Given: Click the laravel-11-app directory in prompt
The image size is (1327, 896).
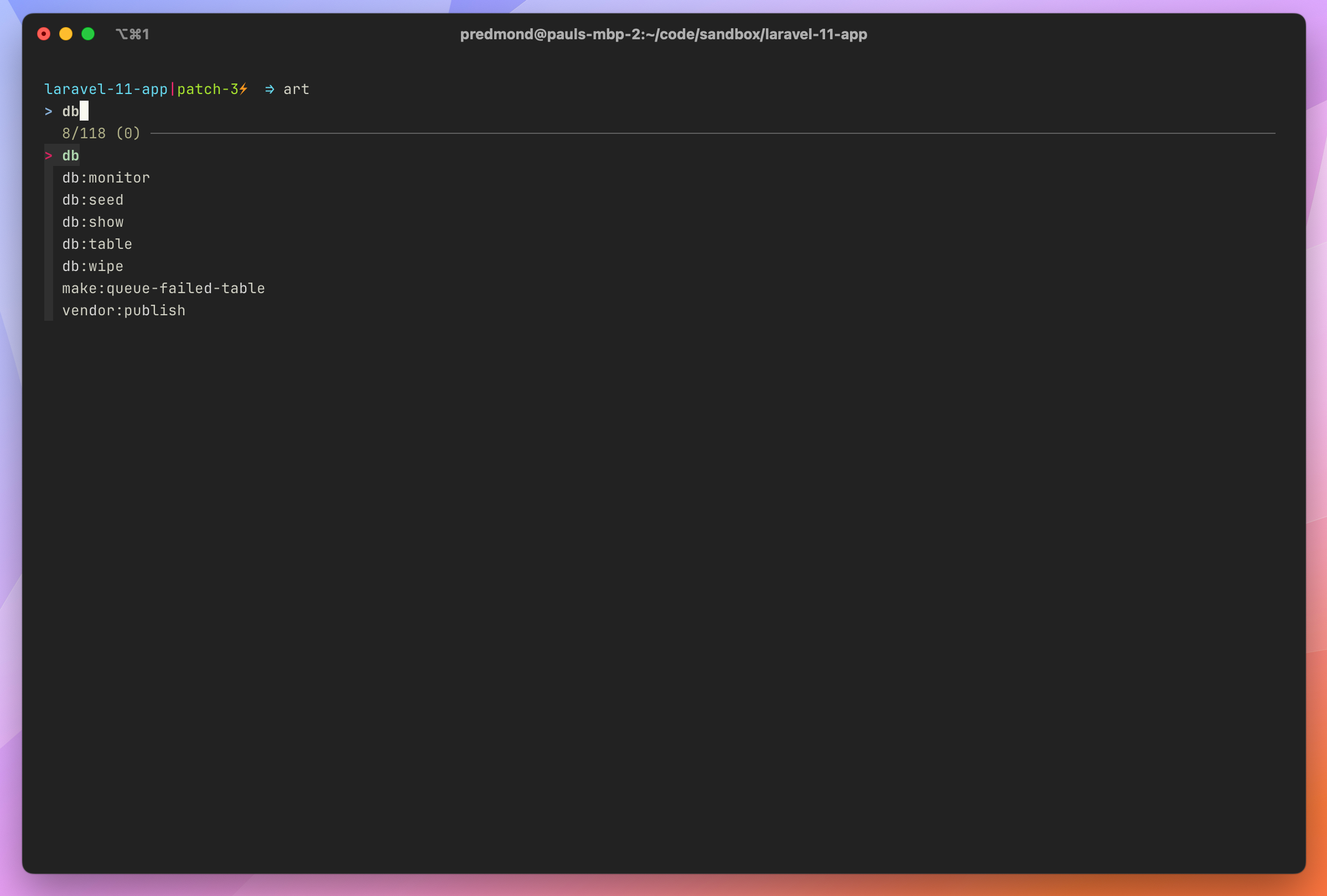Looking at the screenshot, I should [106, 90].
